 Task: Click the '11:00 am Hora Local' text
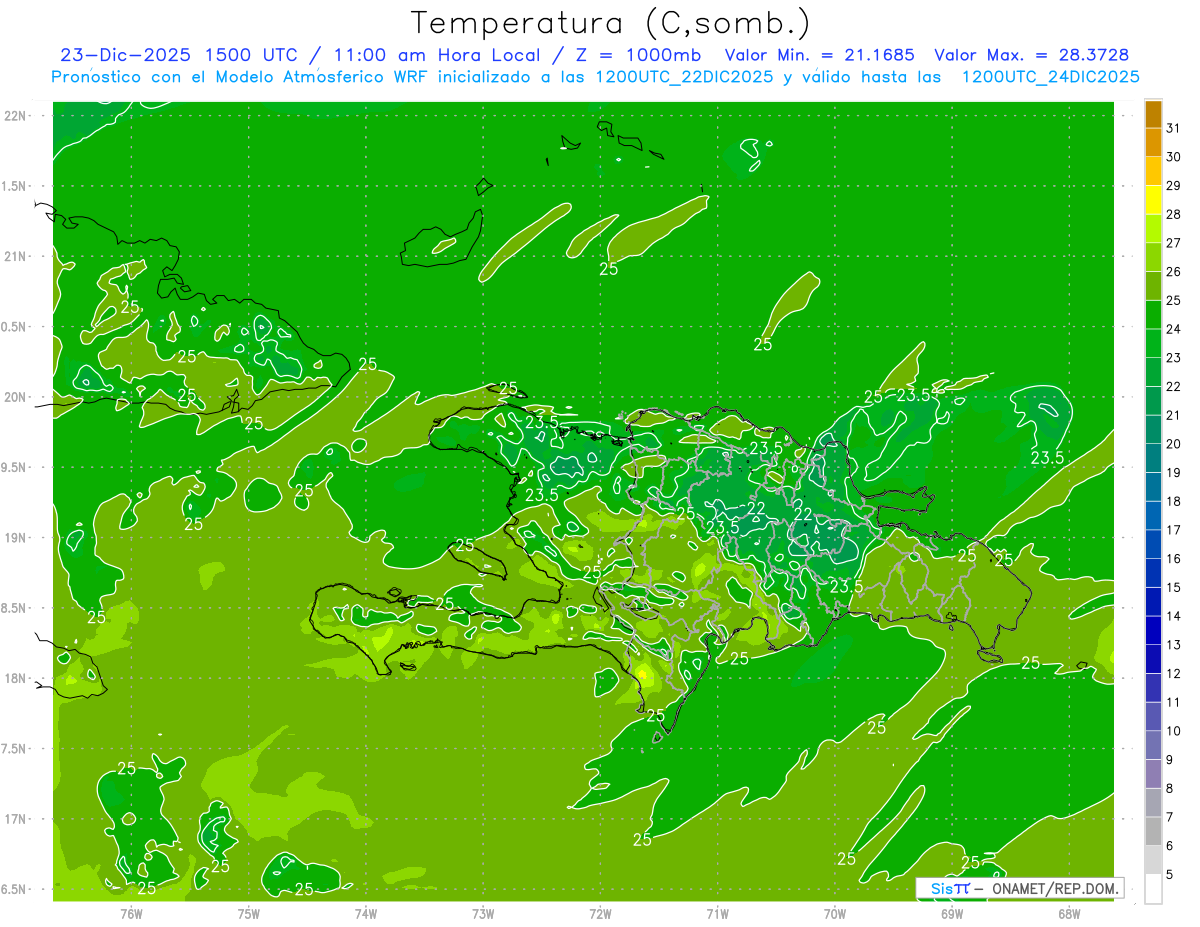(435, 55)
